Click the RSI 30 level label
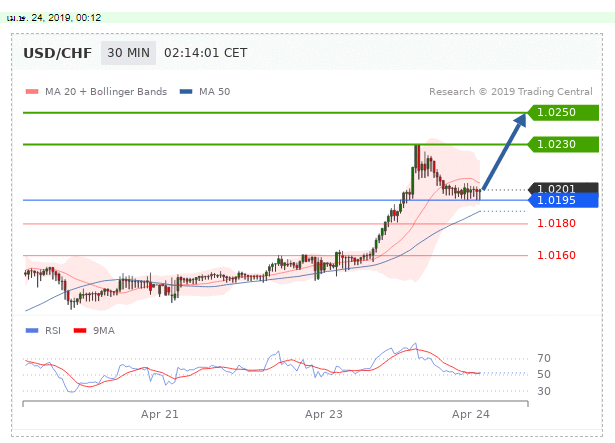Screen dimensions: 615x443 (x=544, y=391)
